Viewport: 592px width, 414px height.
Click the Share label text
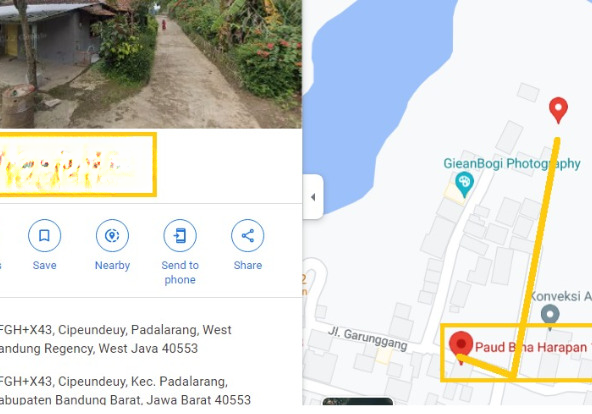(x=248, y=265)
